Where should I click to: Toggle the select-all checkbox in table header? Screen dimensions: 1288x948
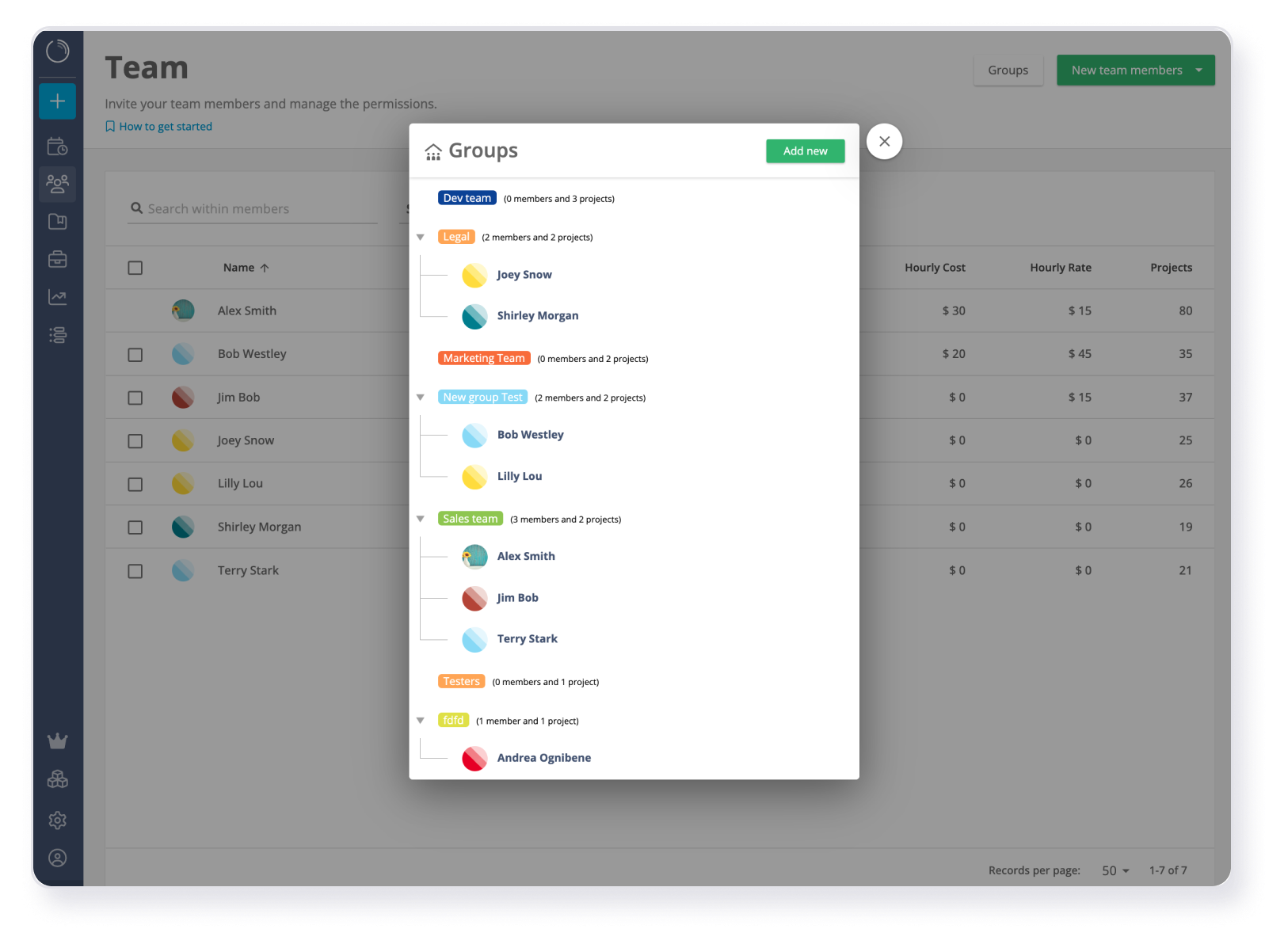pyautogui.click(x=135, y=268)
